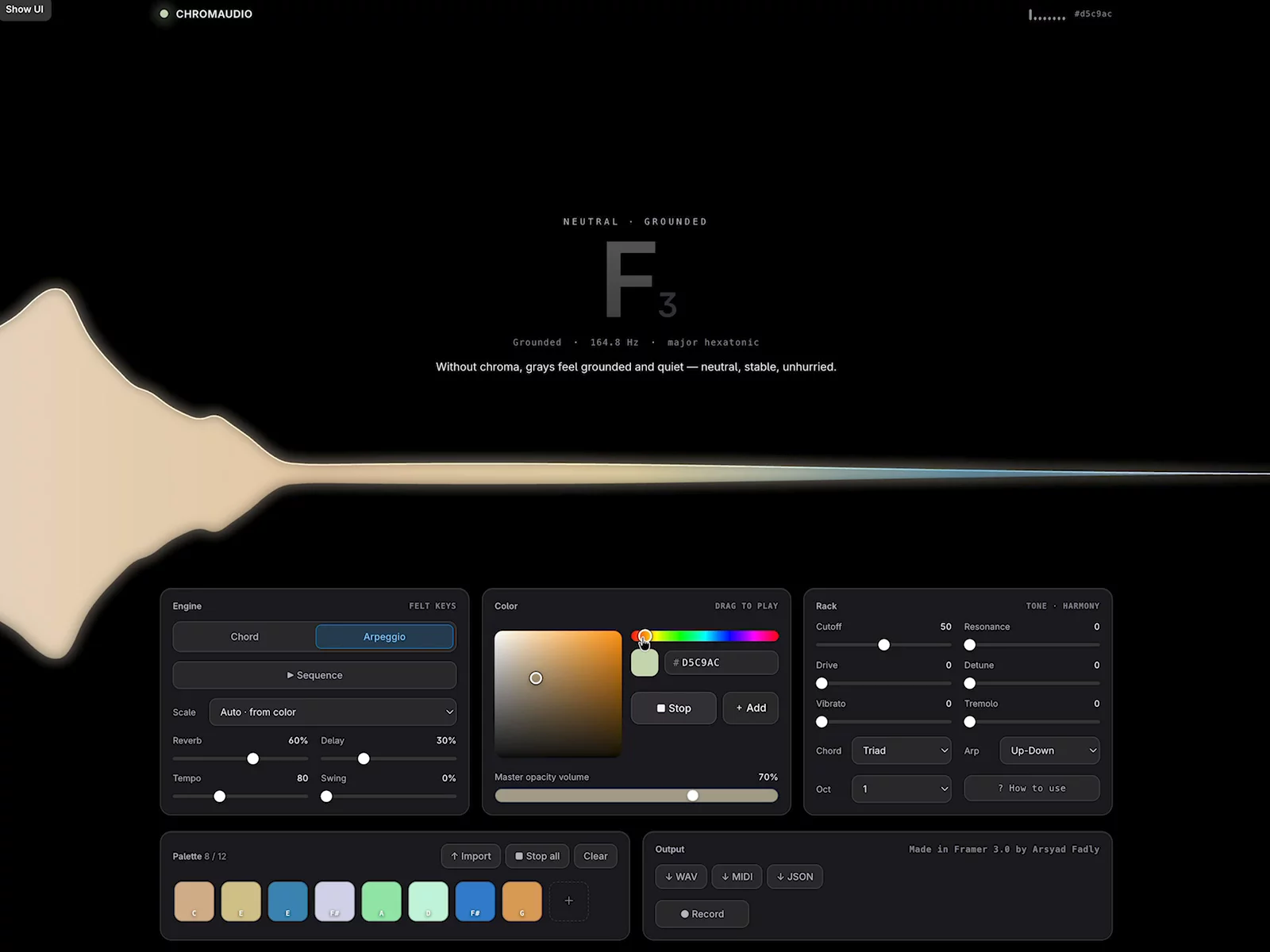Download the WAV output file
Screen dimensions: 1270x952
click(x=681, y=877)
